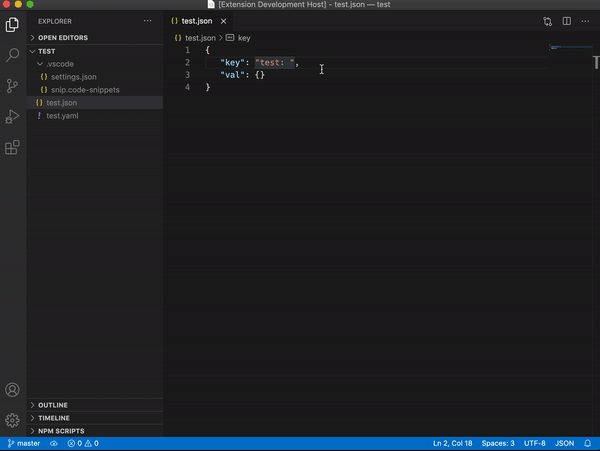
Task: Change encoding via UTF-8 indicator
Action: coord(535,443)
